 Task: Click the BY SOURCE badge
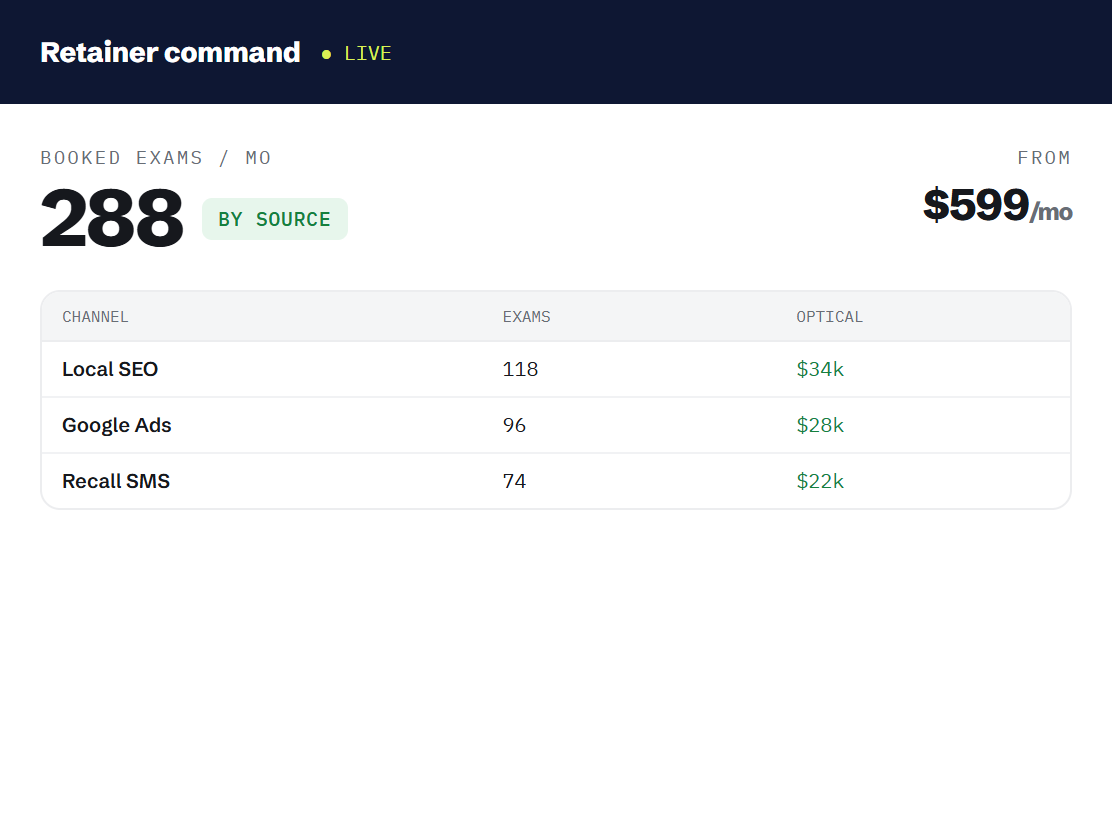point(274,219)
